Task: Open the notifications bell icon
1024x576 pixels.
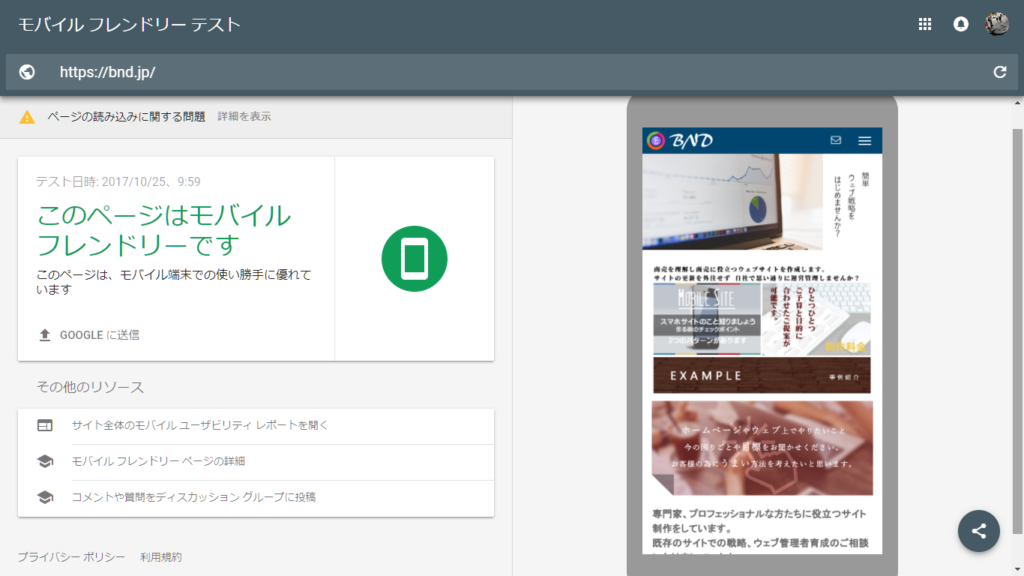Action: point(961,25)
